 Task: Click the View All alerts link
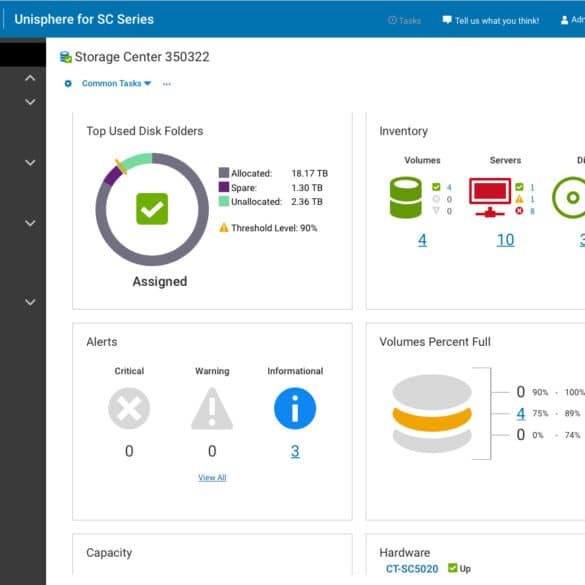pos(212,478)
